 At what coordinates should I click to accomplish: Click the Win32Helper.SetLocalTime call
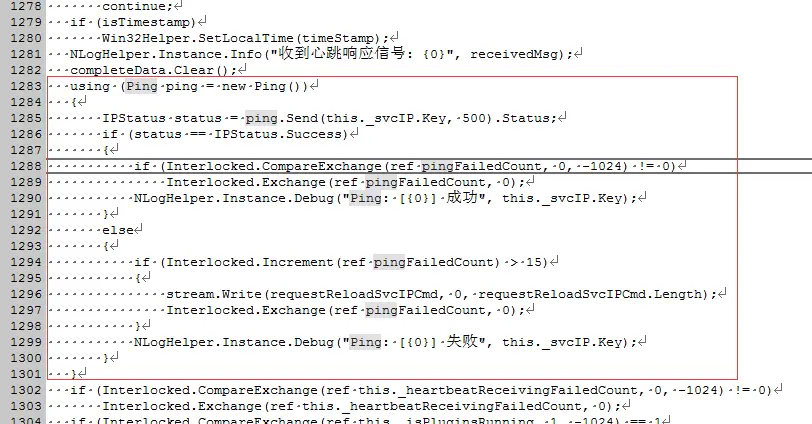[197, 38]
